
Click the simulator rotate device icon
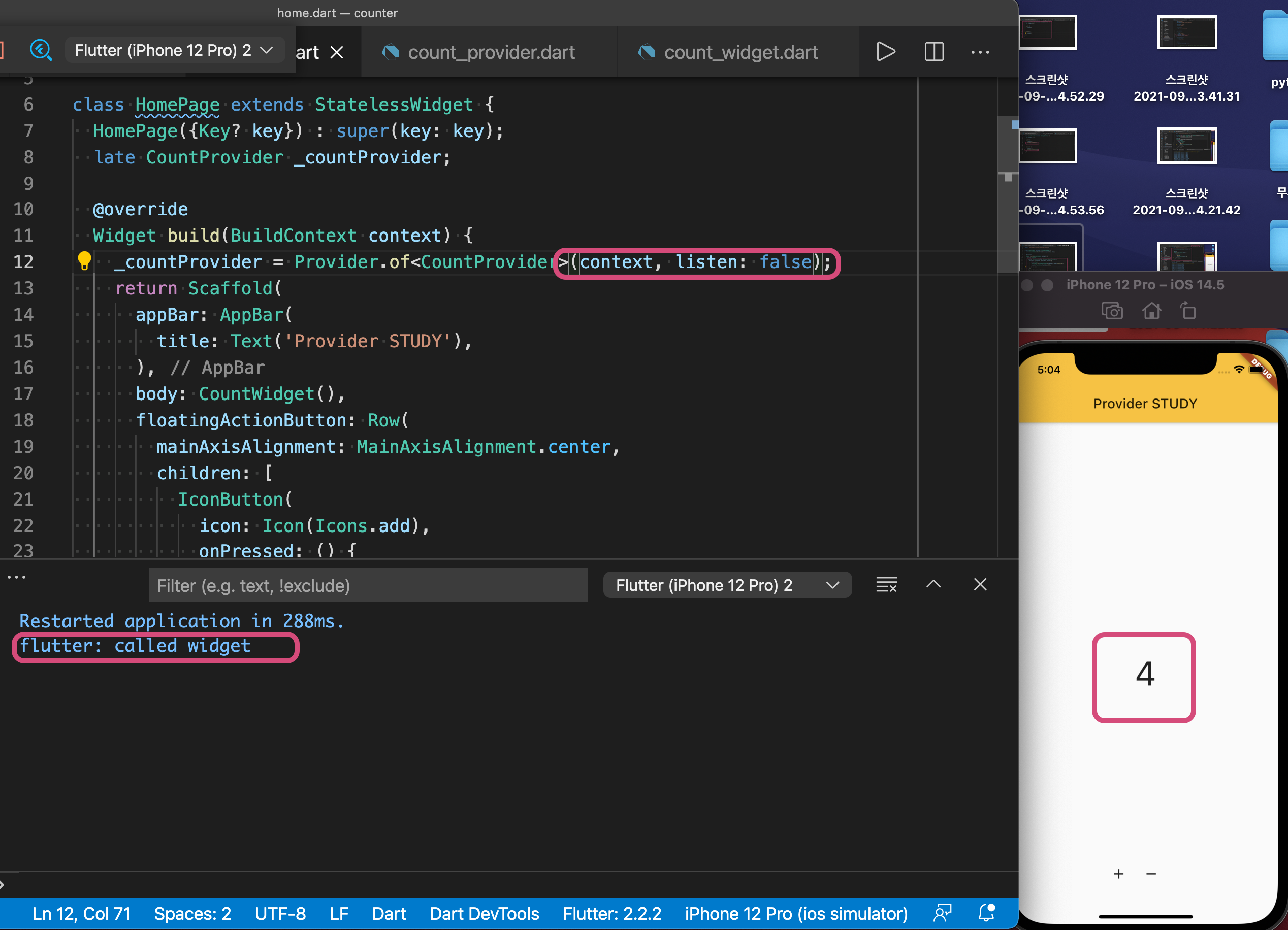pos(1188,311)
